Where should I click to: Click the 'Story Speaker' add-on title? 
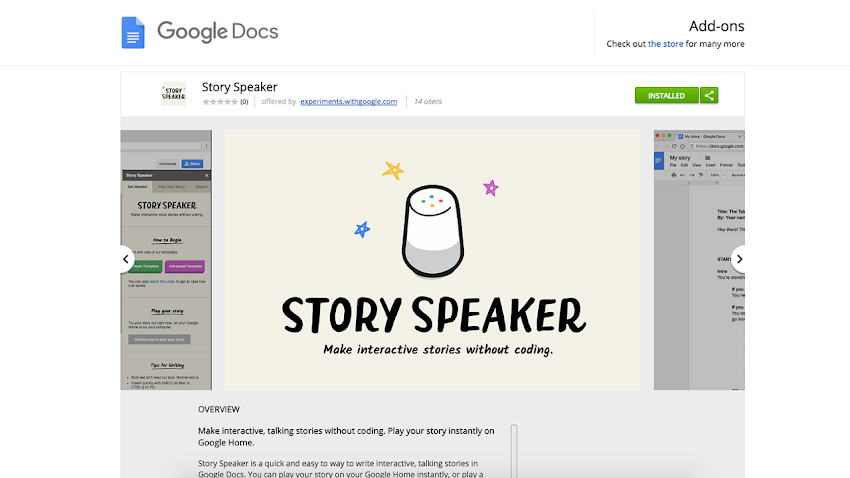(240, 87)
